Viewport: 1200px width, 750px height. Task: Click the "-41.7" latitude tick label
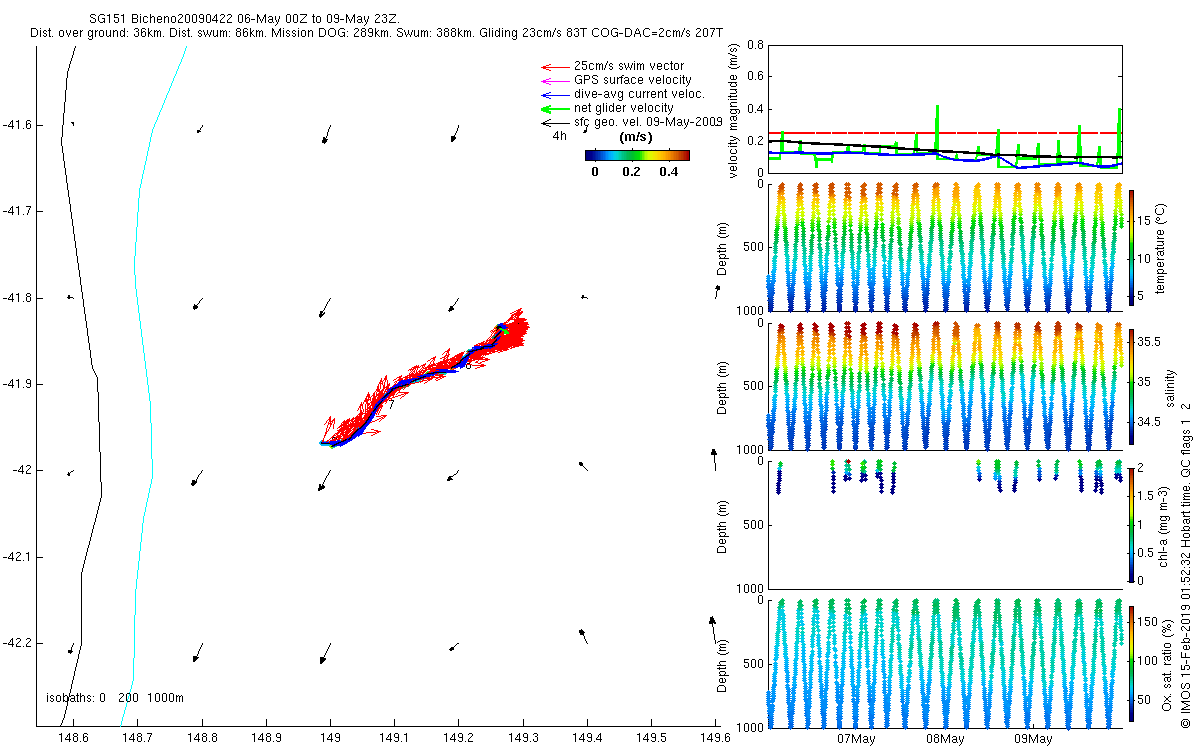(16, 211)
